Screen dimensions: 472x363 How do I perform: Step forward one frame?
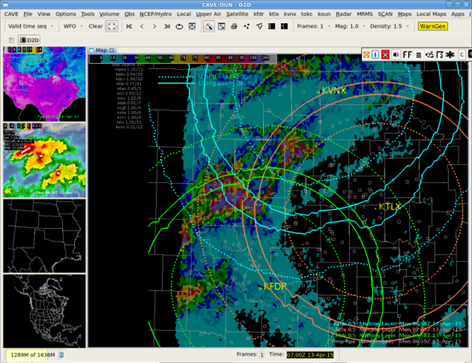[x=154, y=26]
